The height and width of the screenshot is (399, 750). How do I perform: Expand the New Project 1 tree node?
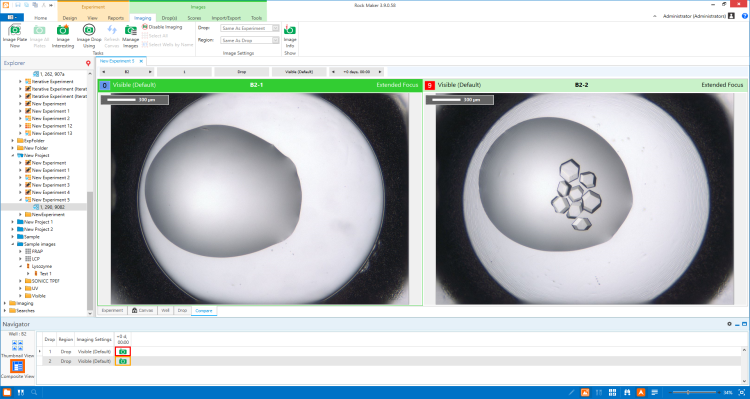click(13, 222)
